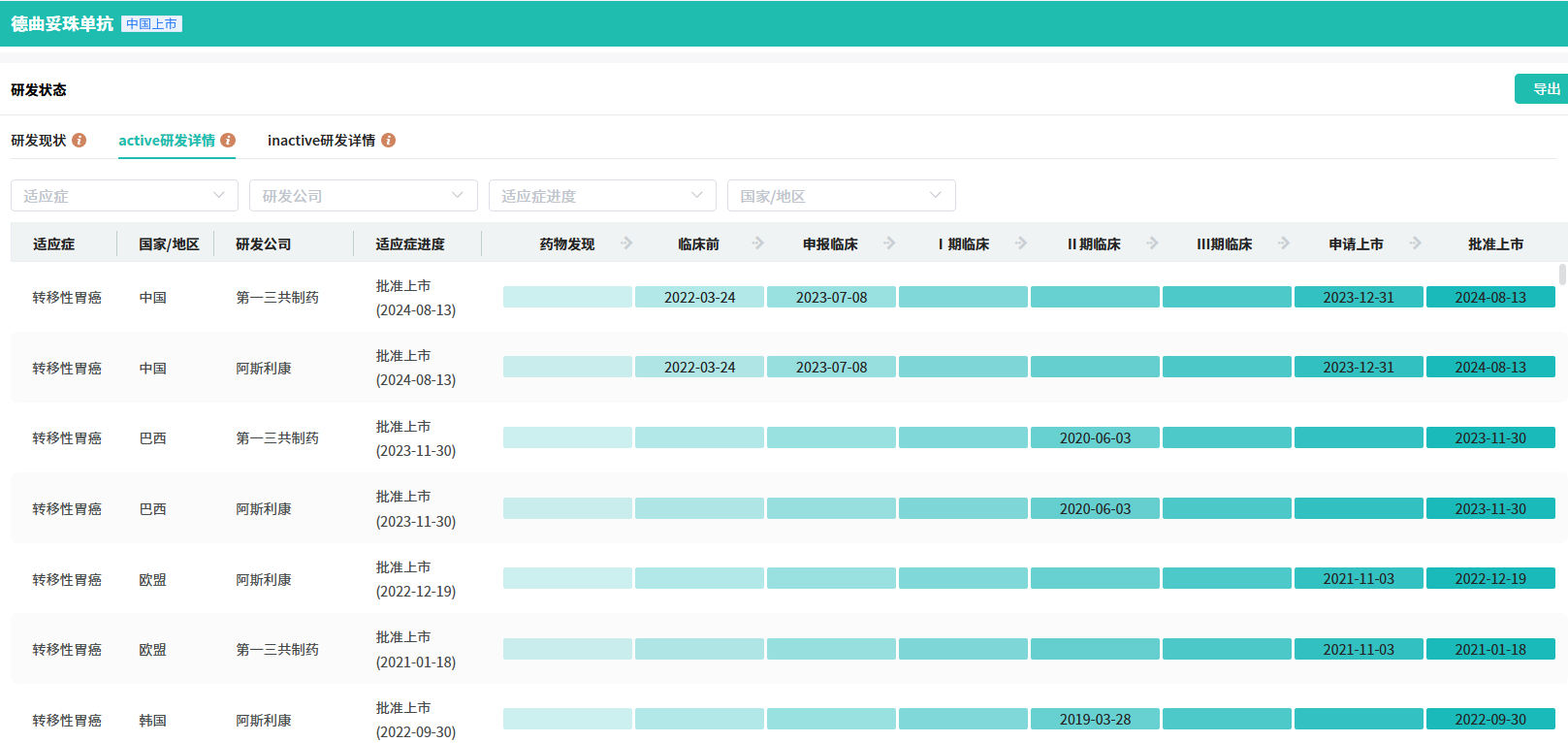The height and width of the screenshot is (743, 1568).
Task: Click the 2024-08-13 批准上市 bar in first row
Action: [1489, 298]
